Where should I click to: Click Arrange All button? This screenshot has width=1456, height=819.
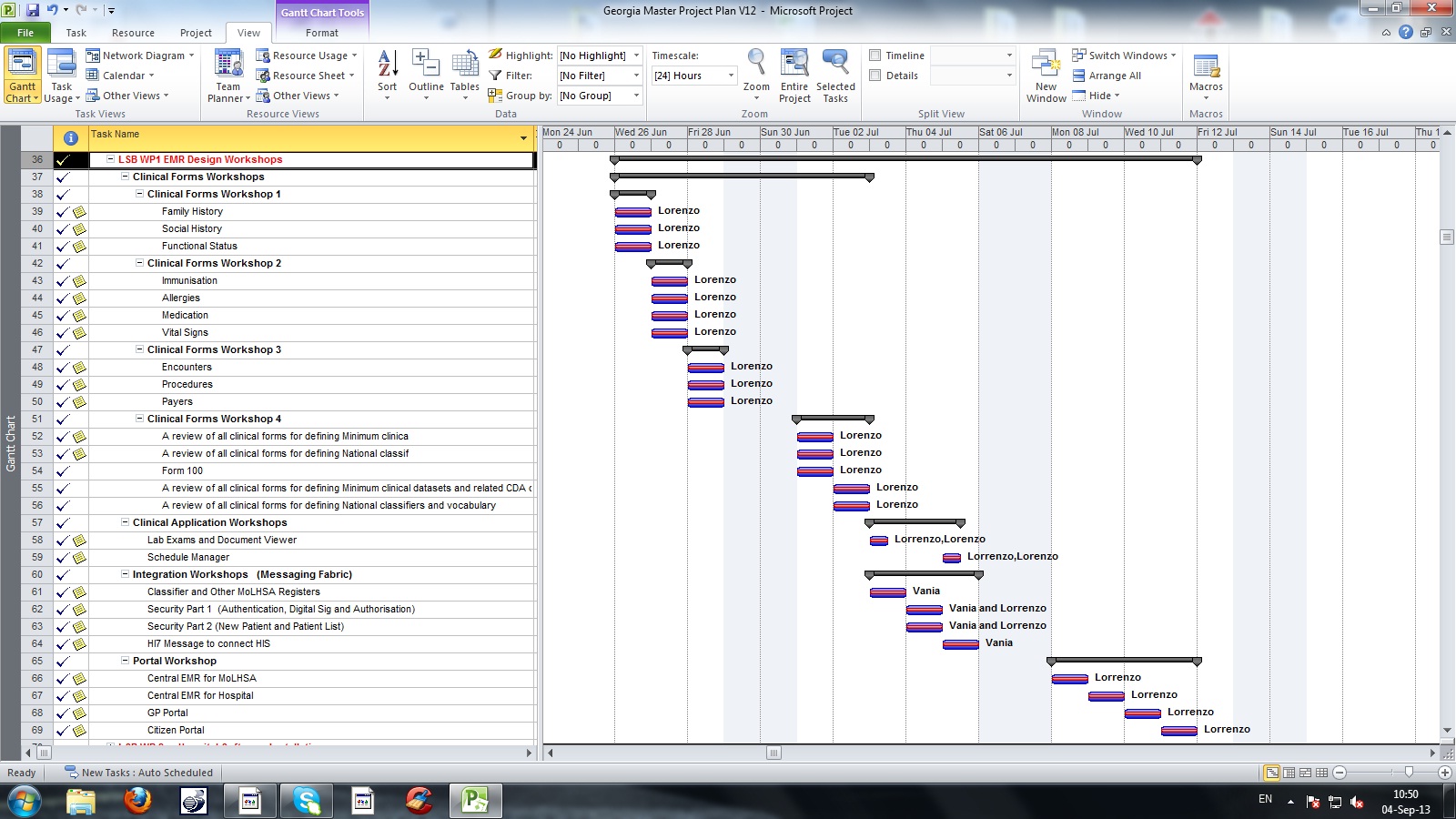coord(1107,76)
